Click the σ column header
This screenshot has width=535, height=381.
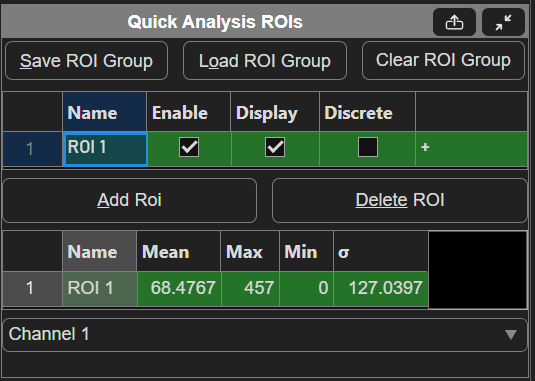point(381,252)
